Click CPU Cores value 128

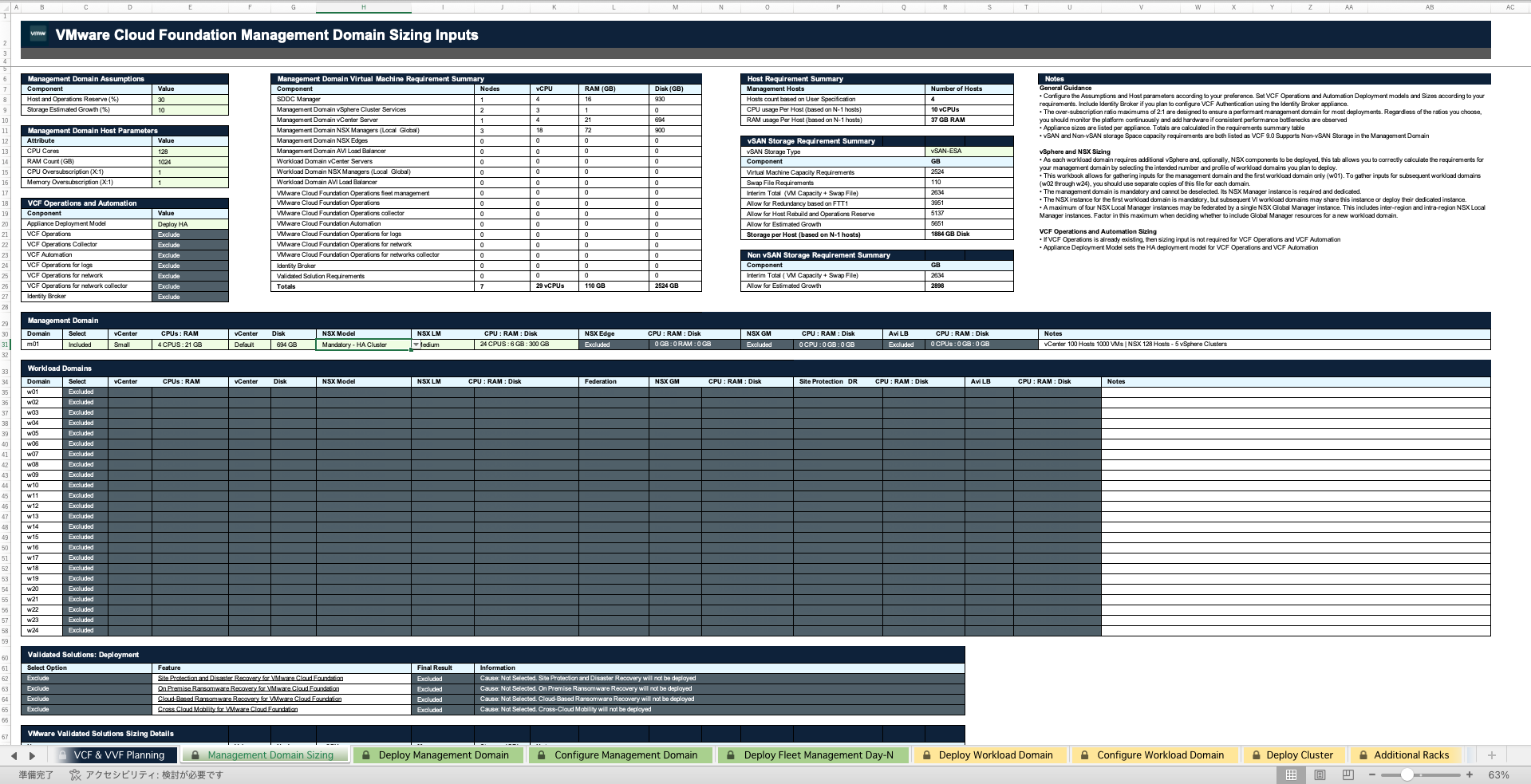coord(190,151)
